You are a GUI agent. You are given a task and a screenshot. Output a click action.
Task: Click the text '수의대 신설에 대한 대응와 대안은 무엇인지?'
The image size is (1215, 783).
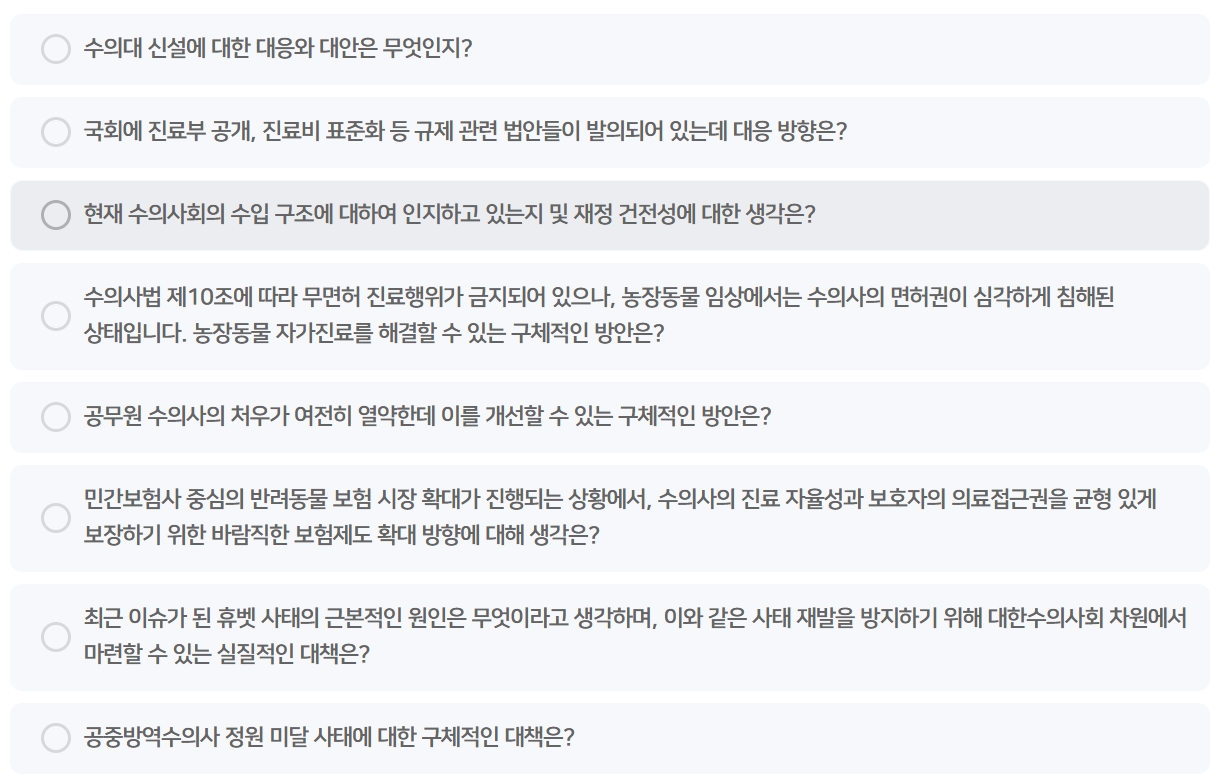tap(277, 49)
